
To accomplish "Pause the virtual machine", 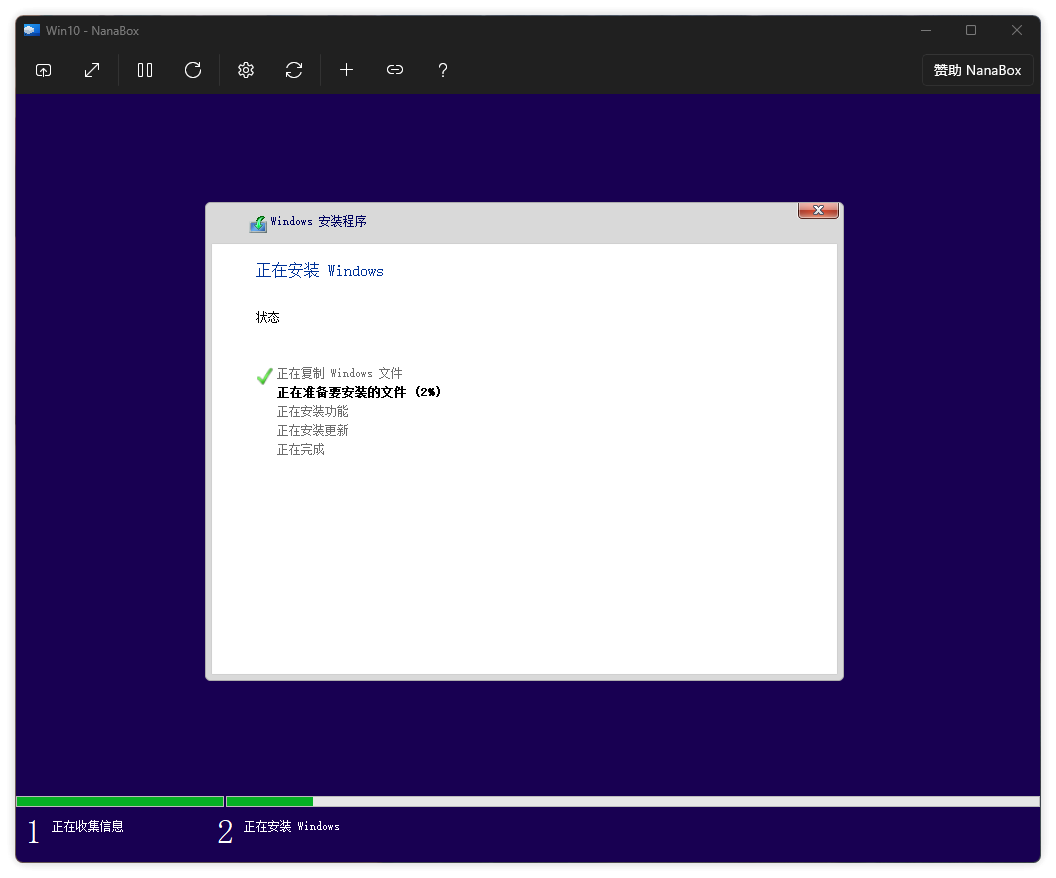I will (x=145, y=70).
